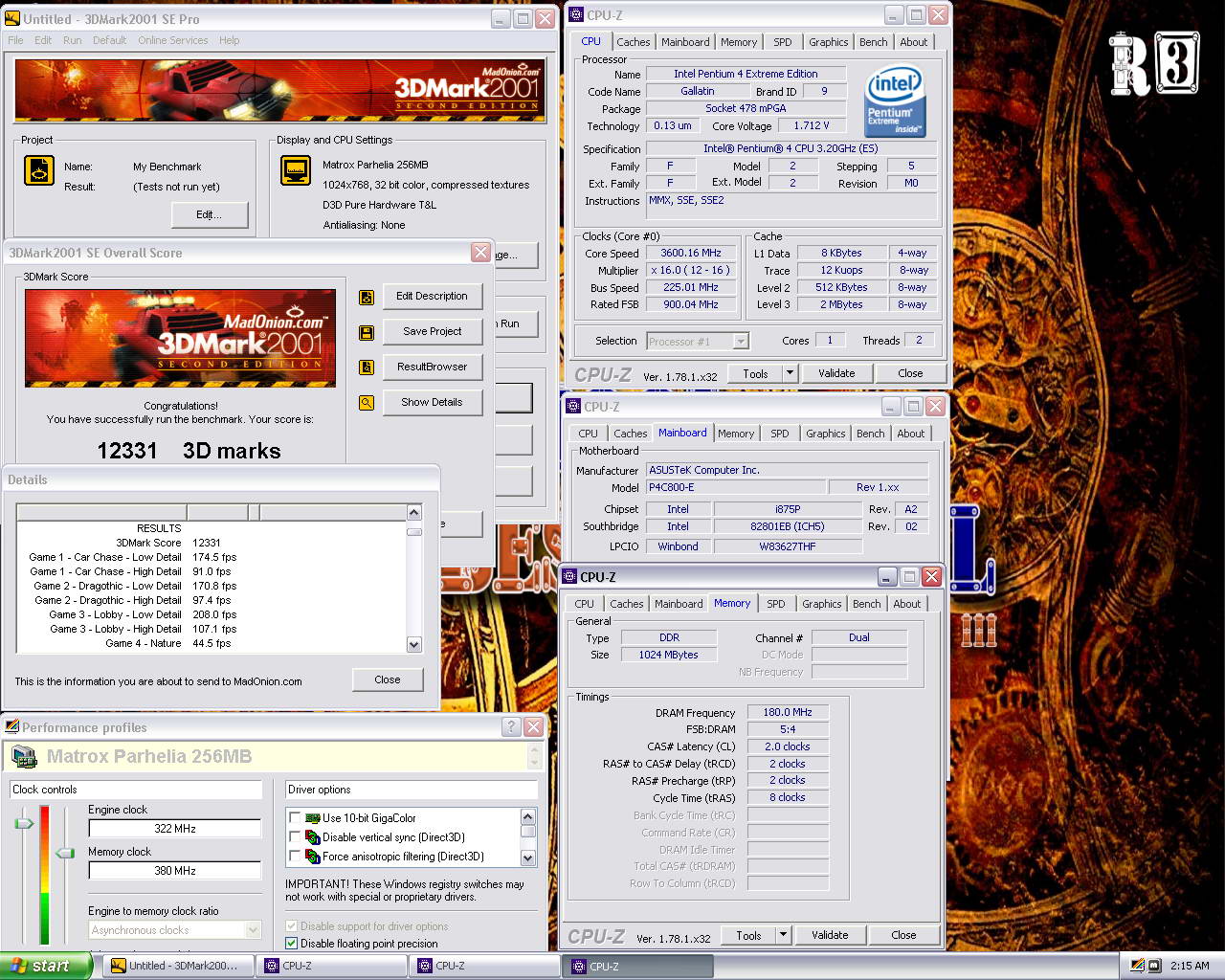
Task: Click the Driver options list scrollbar thumb
Action: tap(527, 831)
